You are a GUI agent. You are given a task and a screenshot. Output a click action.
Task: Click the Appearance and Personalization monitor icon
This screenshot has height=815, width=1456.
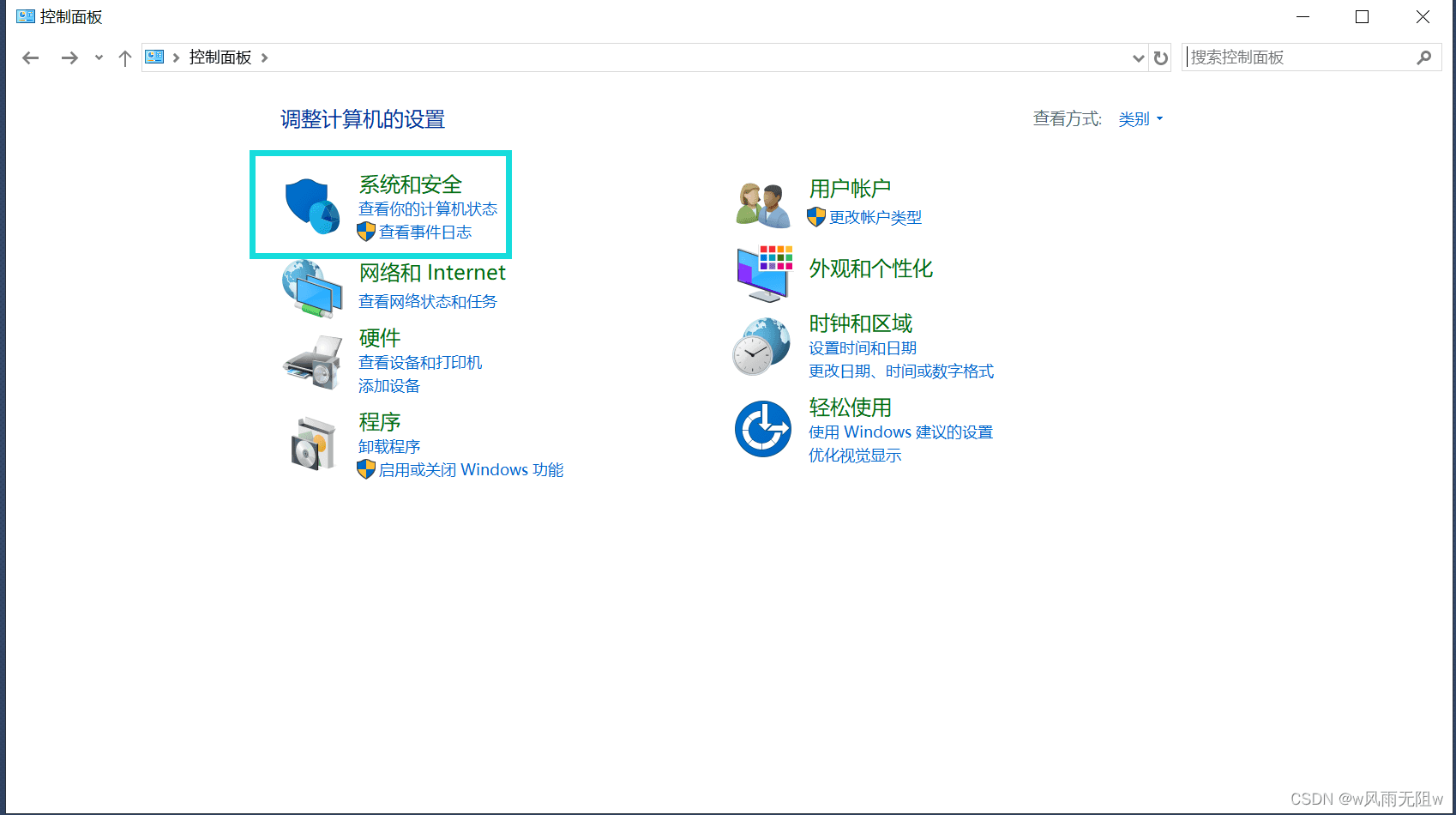pyautogui.click(x=763, y=273)
